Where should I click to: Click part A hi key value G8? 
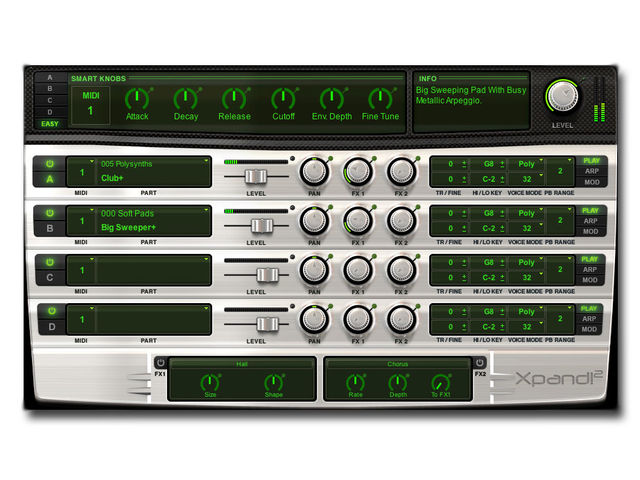pyautogui.click(x=489, y=164)
